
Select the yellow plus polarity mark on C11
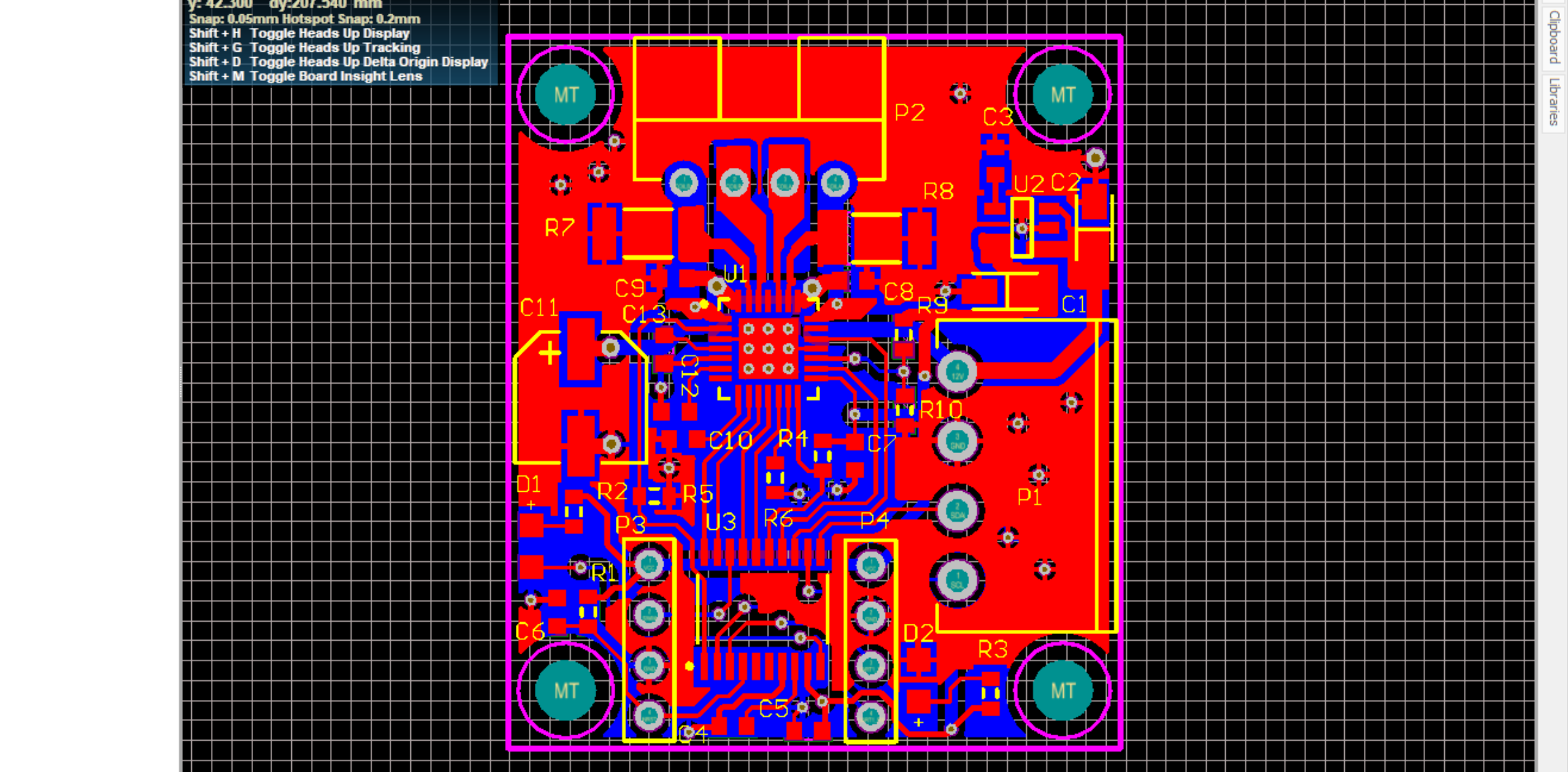[x=550, y=353]
